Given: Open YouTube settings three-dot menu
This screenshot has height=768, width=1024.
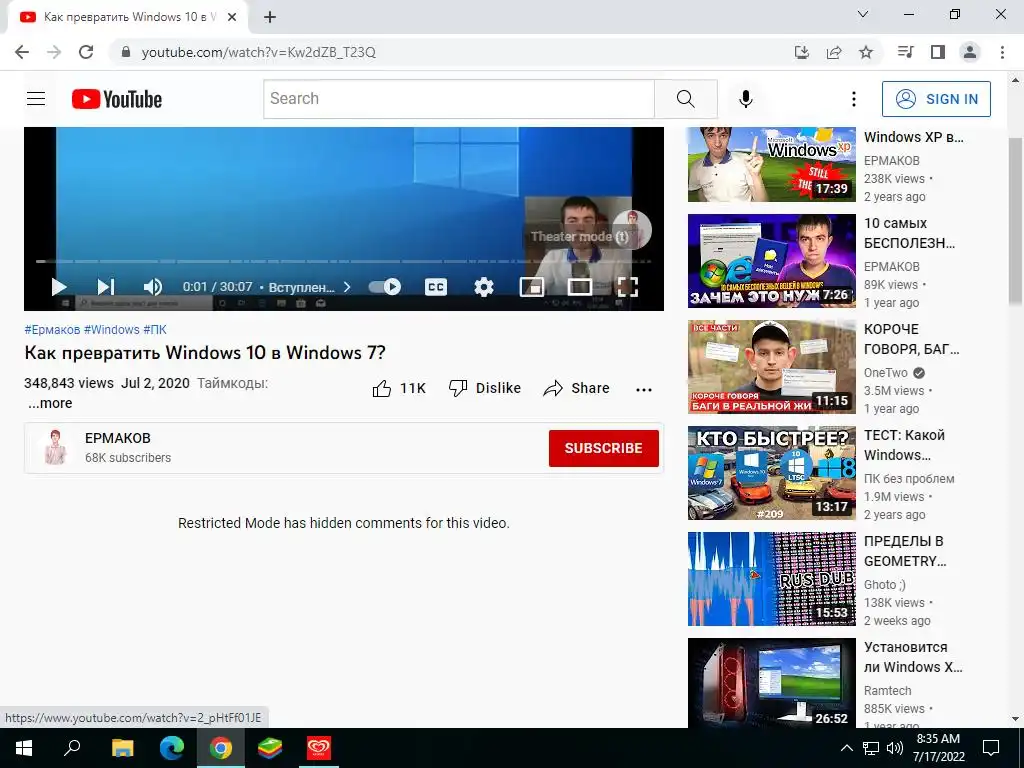Looking at the screenshot, I should point(854,99).
